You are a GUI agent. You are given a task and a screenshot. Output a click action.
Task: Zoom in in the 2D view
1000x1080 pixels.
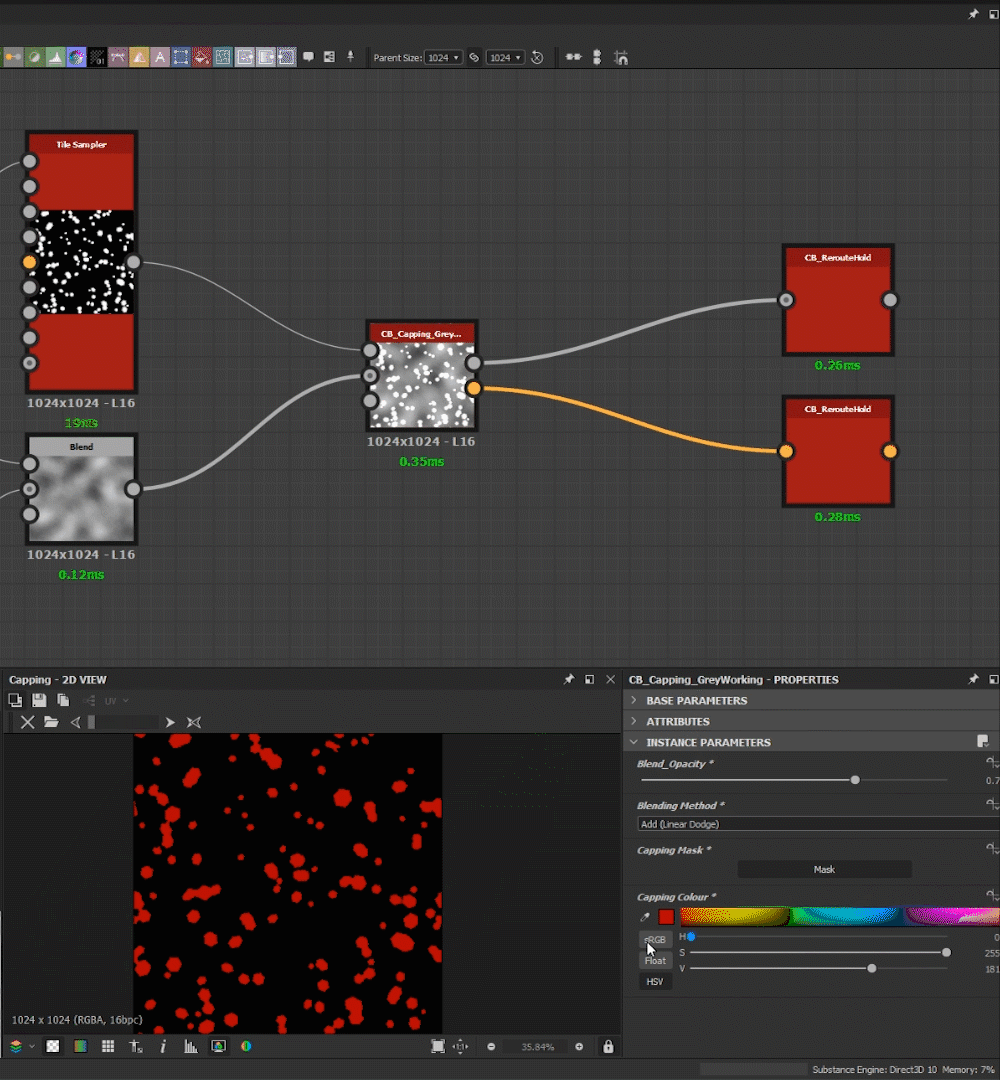579,1047
